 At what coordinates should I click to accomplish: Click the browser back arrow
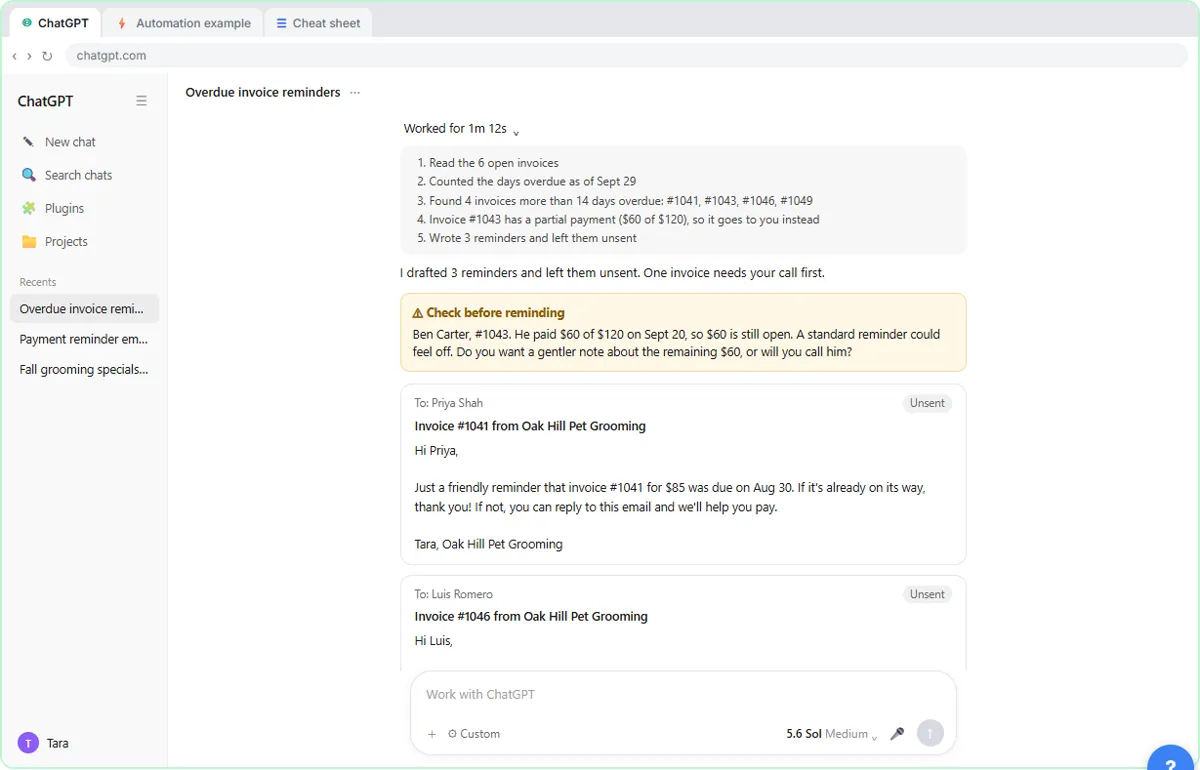[14, 56]
